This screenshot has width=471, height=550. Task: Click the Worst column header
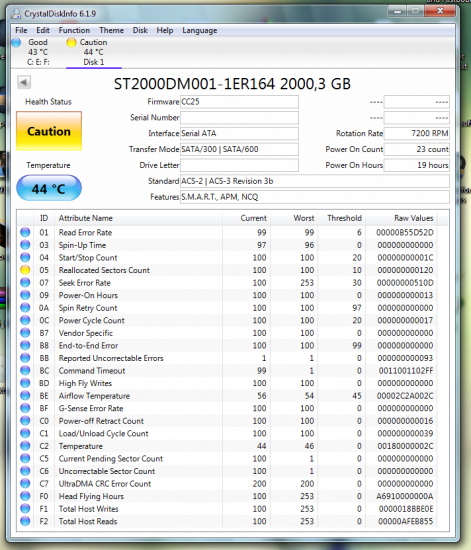coord(294,218)
